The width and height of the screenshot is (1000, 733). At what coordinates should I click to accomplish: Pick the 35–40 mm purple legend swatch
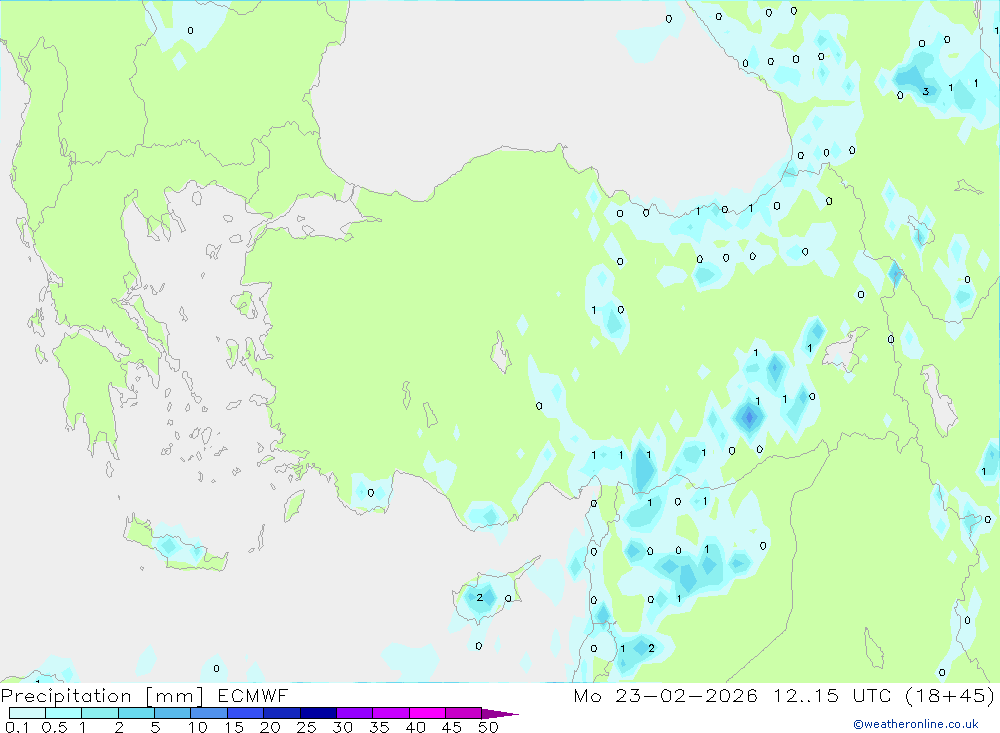point(390,713)
